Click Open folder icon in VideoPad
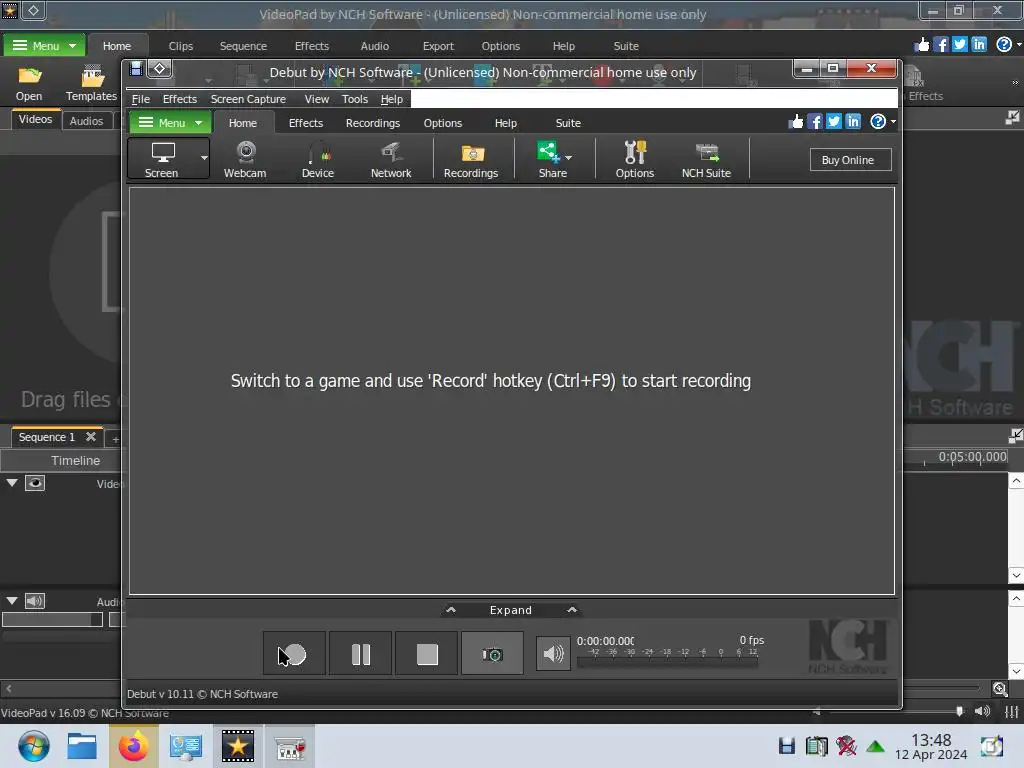1024x768 pixels. pos(29,84)
